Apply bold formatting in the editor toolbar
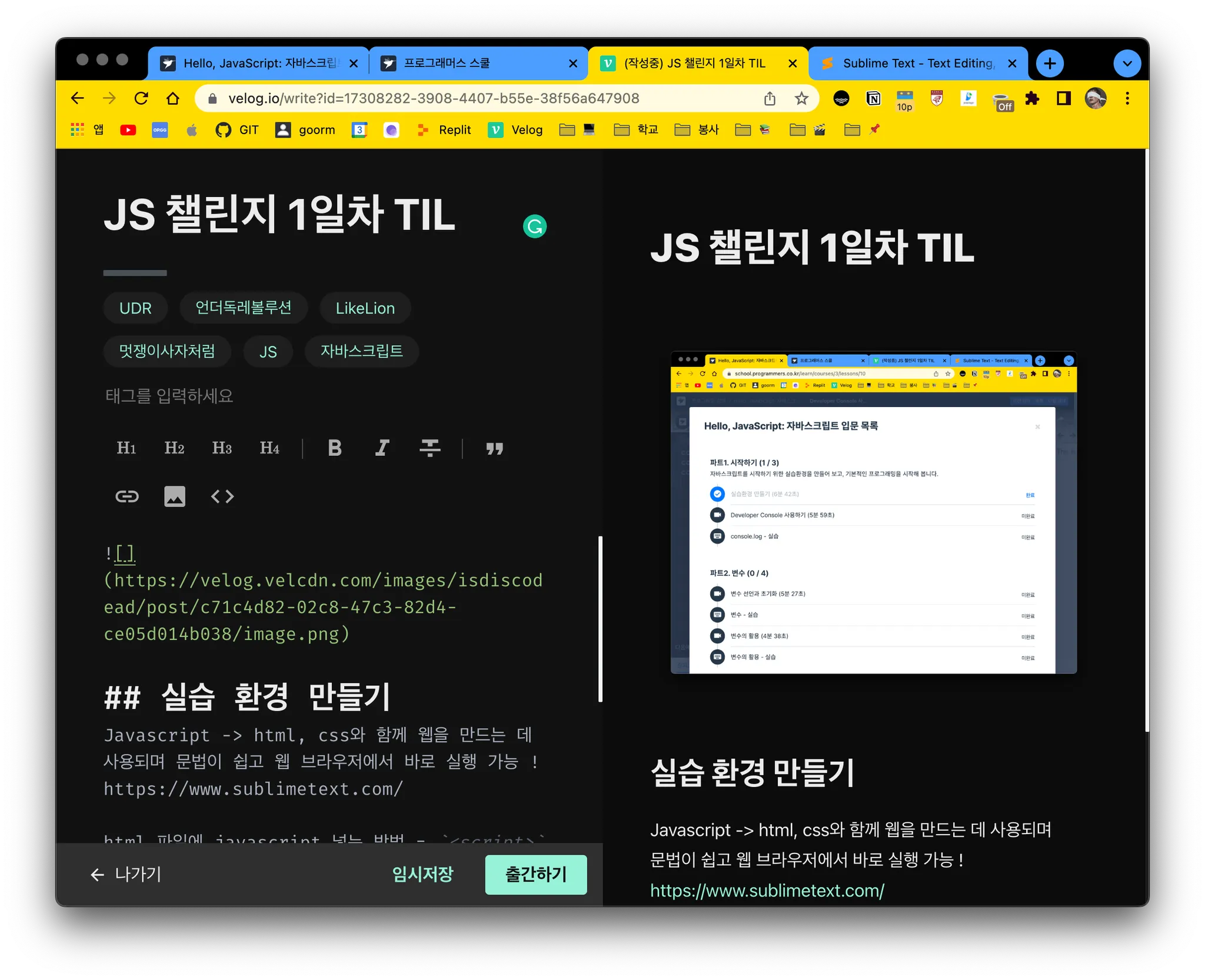Viewport: 1205px width, 980px height. [335, 448]
